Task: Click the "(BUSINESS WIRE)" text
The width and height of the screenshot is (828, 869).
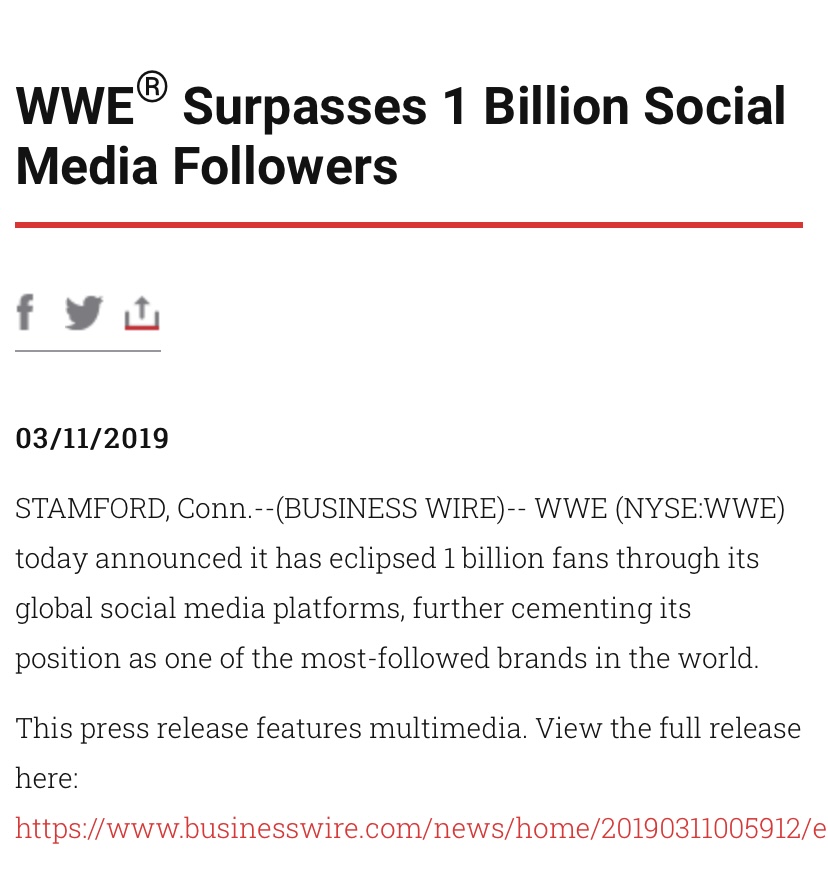Action: click(390, 508)
